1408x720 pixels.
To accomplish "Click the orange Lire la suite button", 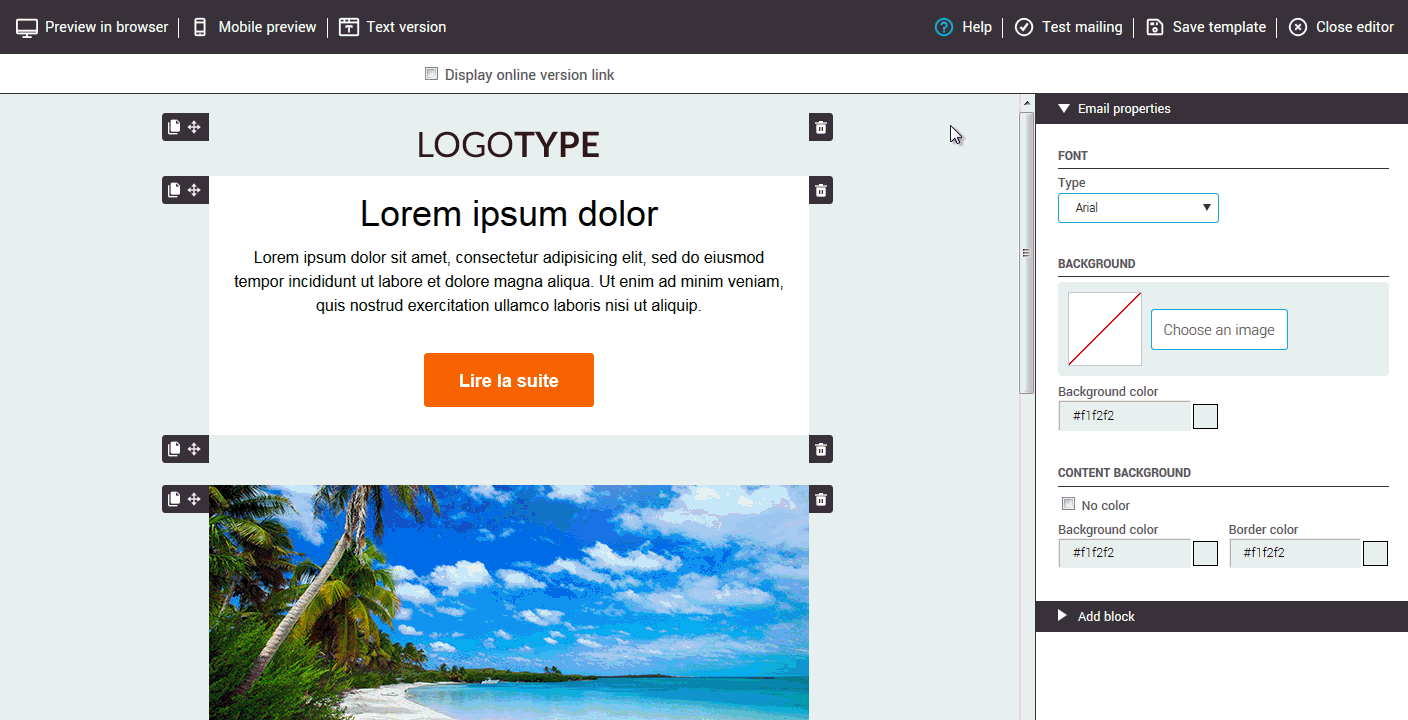I will click(x=509, y=380).
